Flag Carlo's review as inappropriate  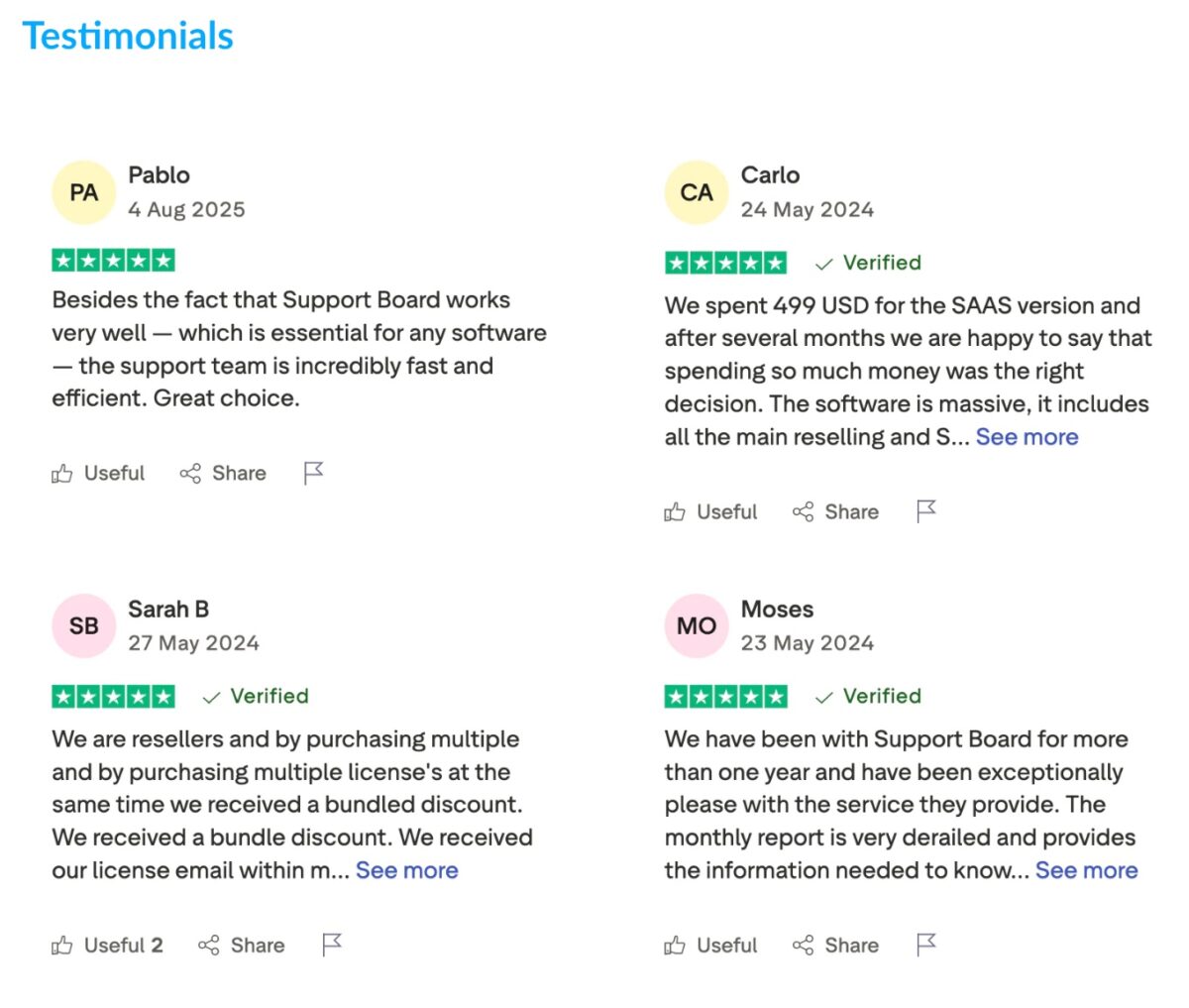click(925, 511)
